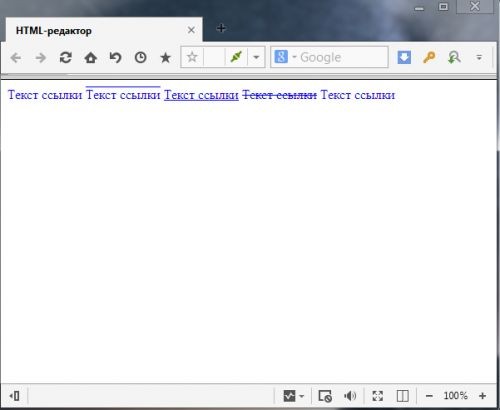Toggle the sidebar panel icon in status bar

15,396
